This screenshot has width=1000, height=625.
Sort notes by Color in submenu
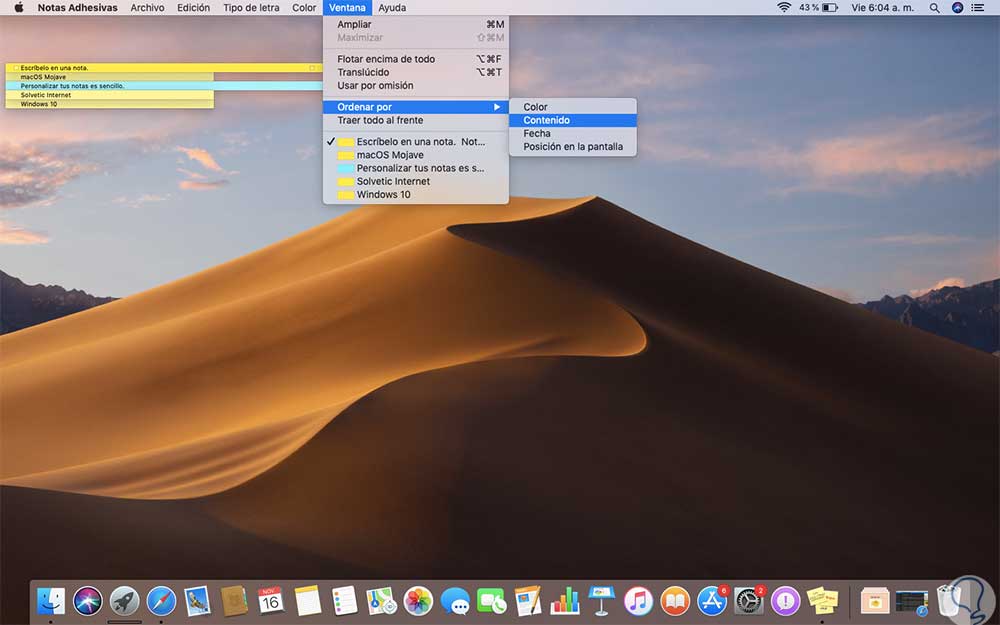tap(573, 107)
